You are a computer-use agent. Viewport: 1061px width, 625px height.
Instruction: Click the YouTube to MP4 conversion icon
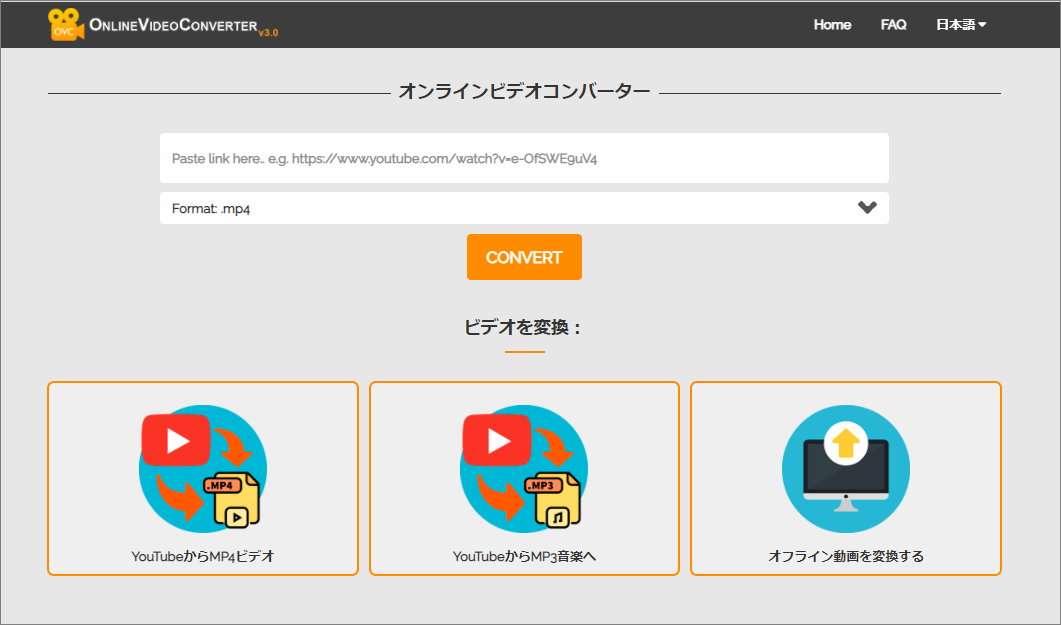click(203, 468)
